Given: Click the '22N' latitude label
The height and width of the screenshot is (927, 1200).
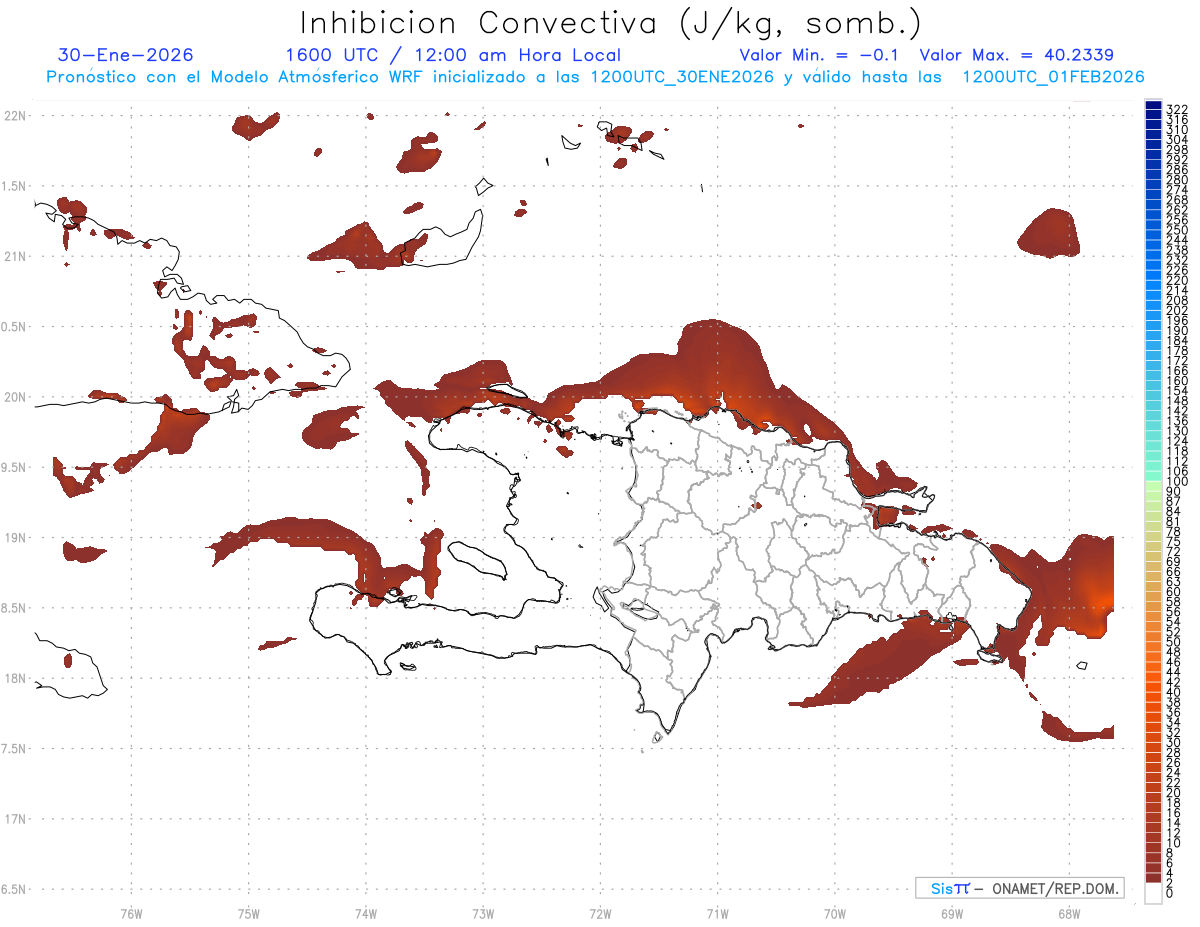Looking at the screenshot, I should 14,116.
